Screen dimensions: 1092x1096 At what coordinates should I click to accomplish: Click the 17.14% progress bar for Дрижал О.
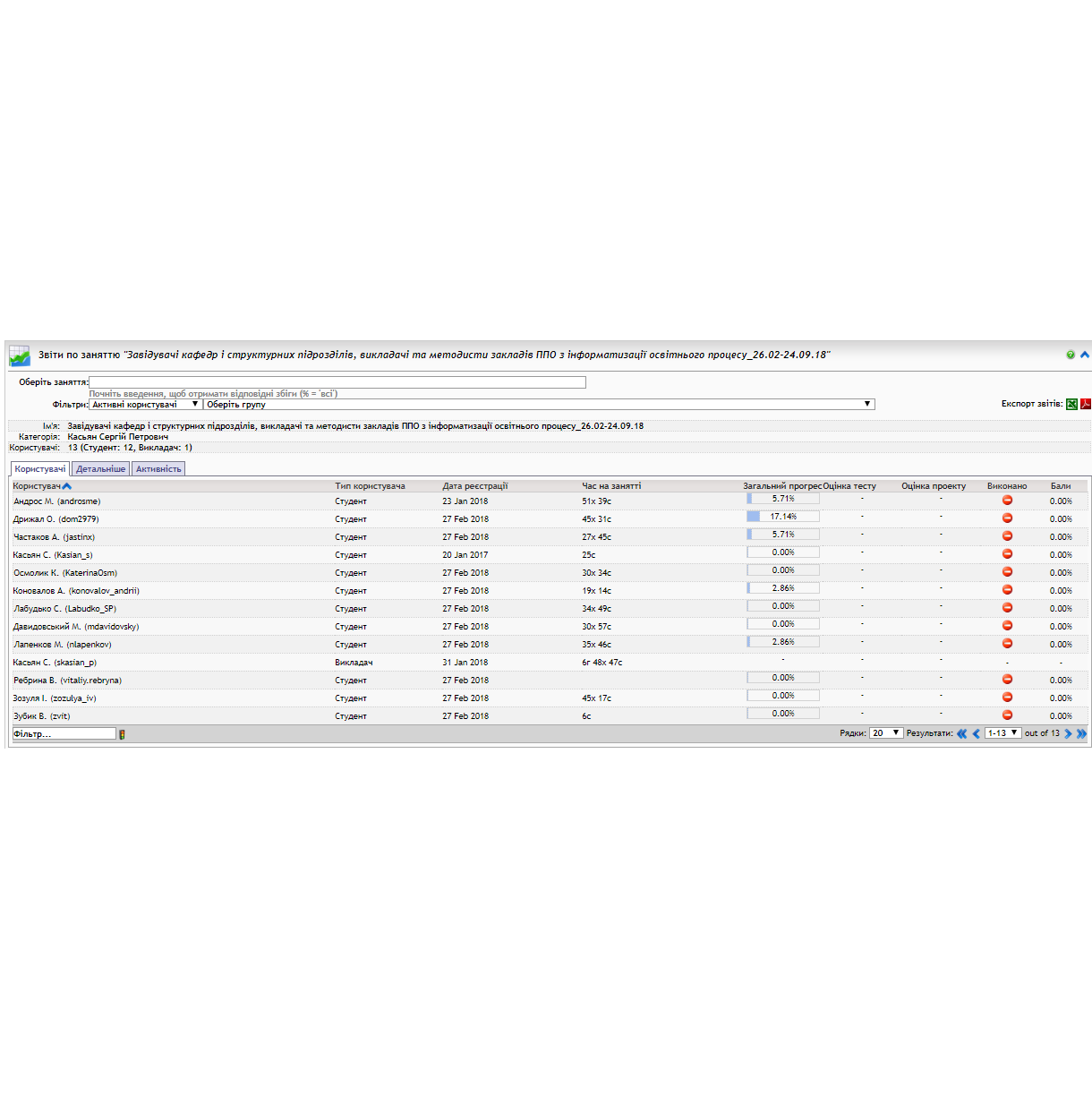[x=783, y=517]
